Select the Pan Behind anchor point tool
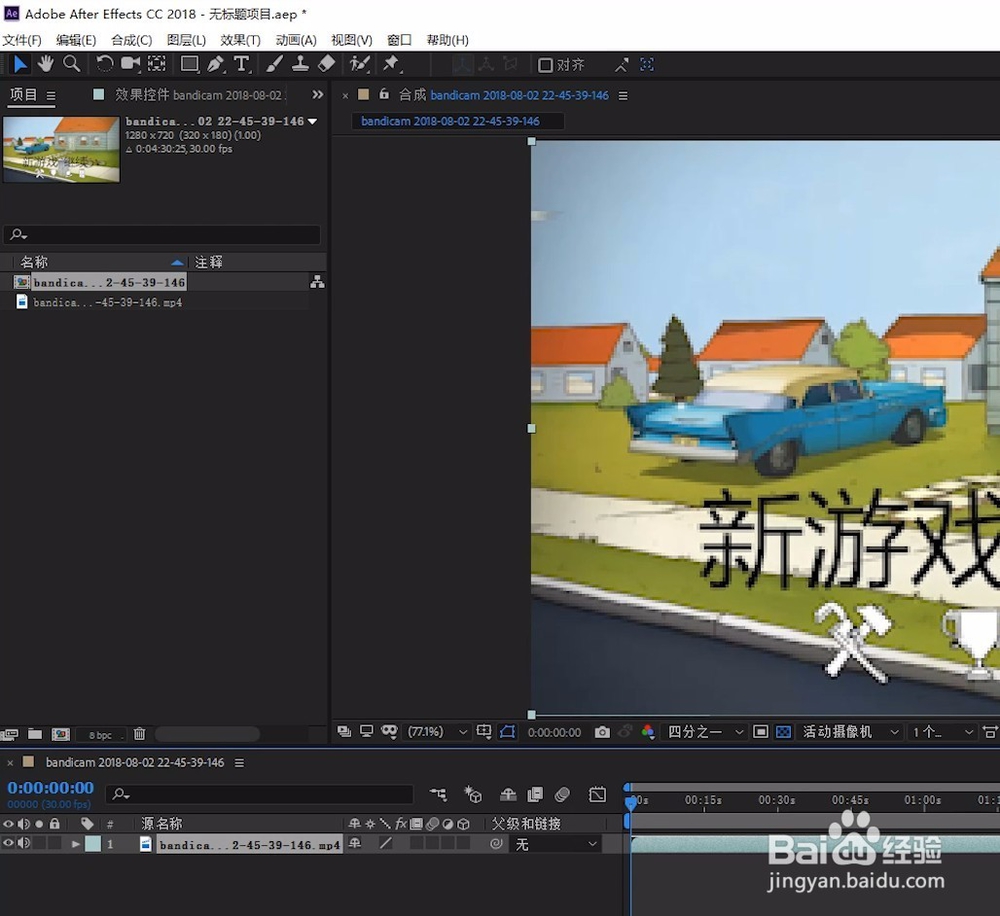This screenshot has height=916, width=1000. coord(157,64)
